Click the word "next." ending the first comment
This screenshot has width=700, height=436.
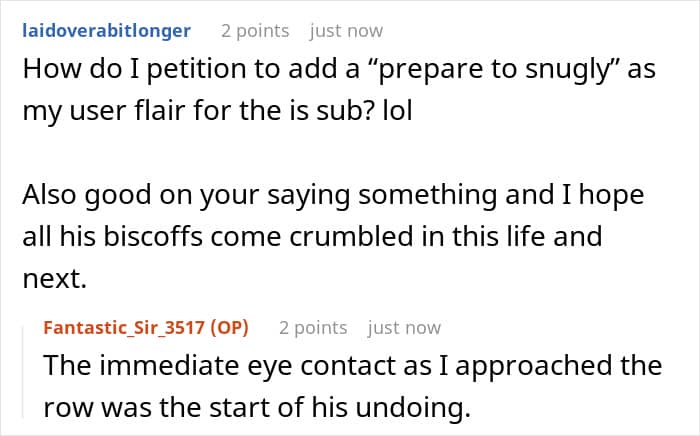(54, 279)
